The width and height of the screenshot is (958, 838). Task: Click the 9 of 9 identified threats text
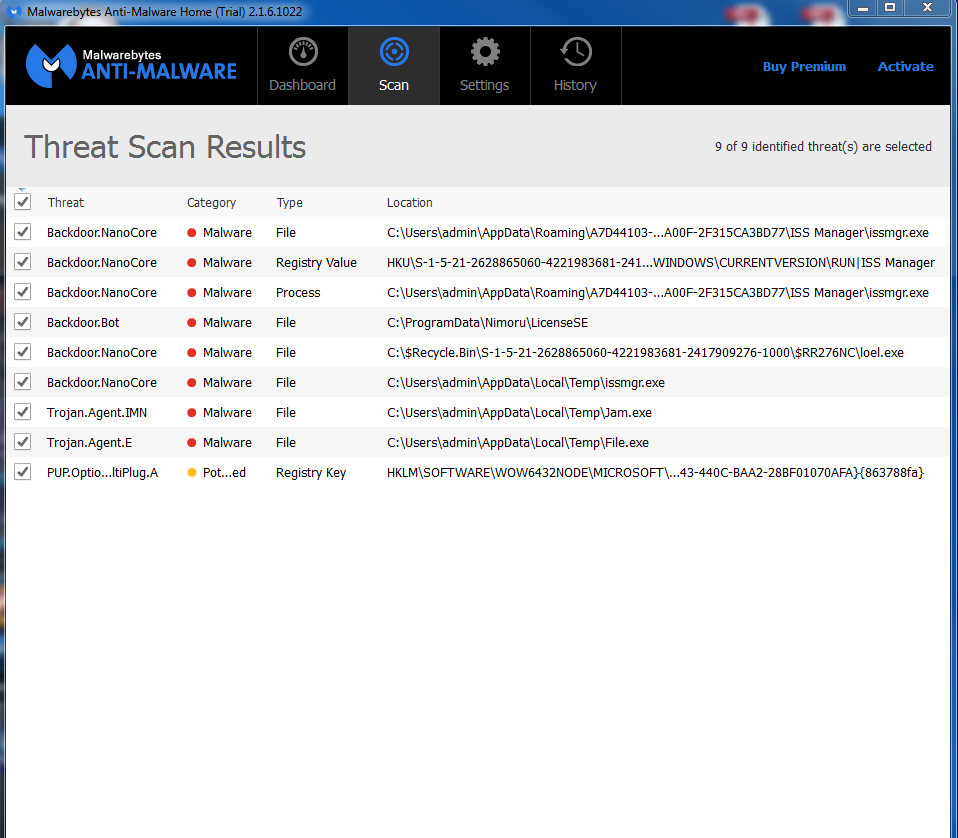coord(824,147)
